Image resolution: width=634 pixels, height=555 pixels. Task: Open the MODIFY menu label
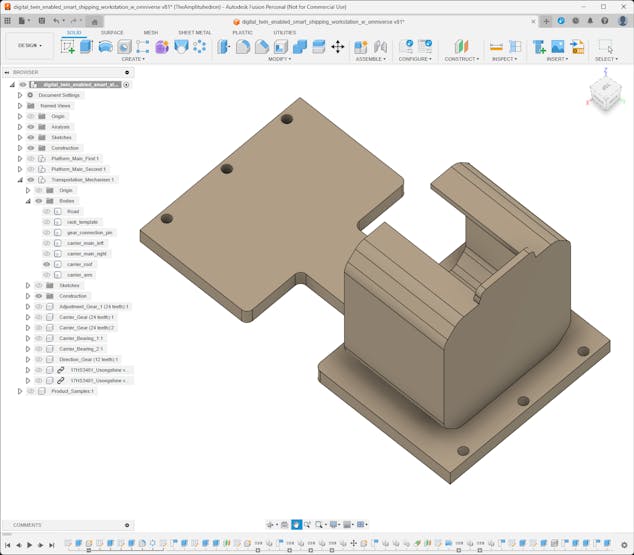[x=280, y=59]
